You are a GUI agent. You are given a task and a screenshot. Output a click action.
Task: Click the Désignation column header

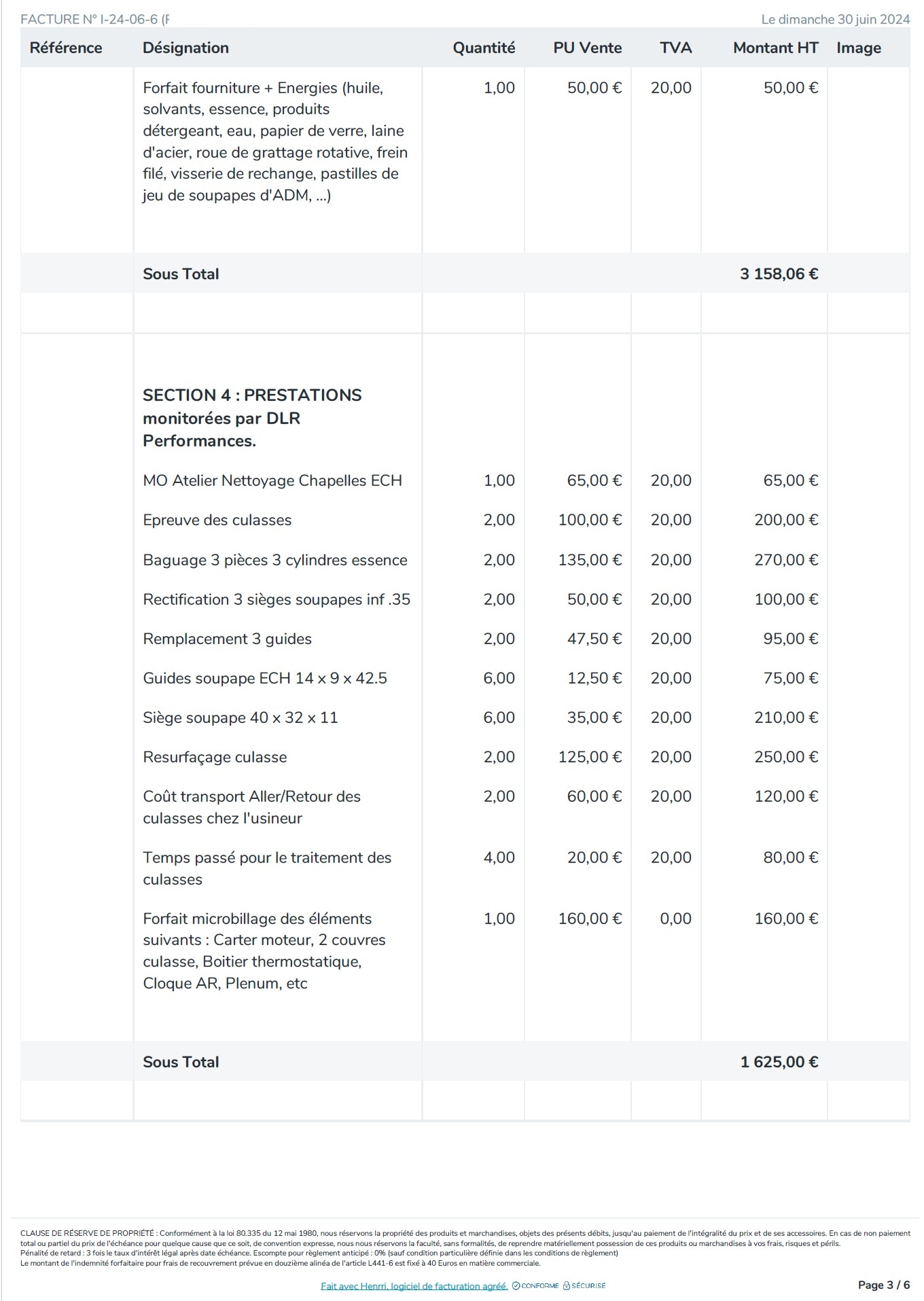click(x=185, y=48)
